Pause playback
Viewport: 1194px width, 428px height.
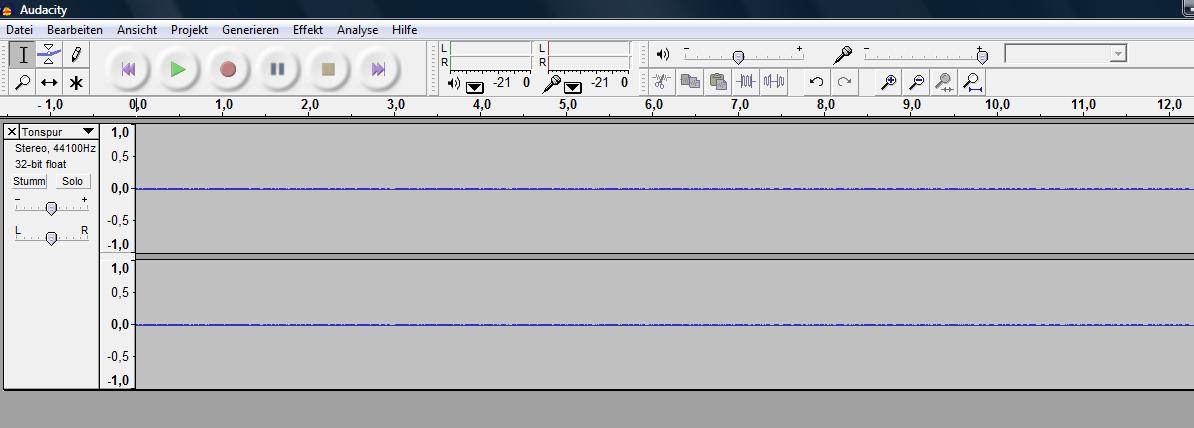coord(278,69)
